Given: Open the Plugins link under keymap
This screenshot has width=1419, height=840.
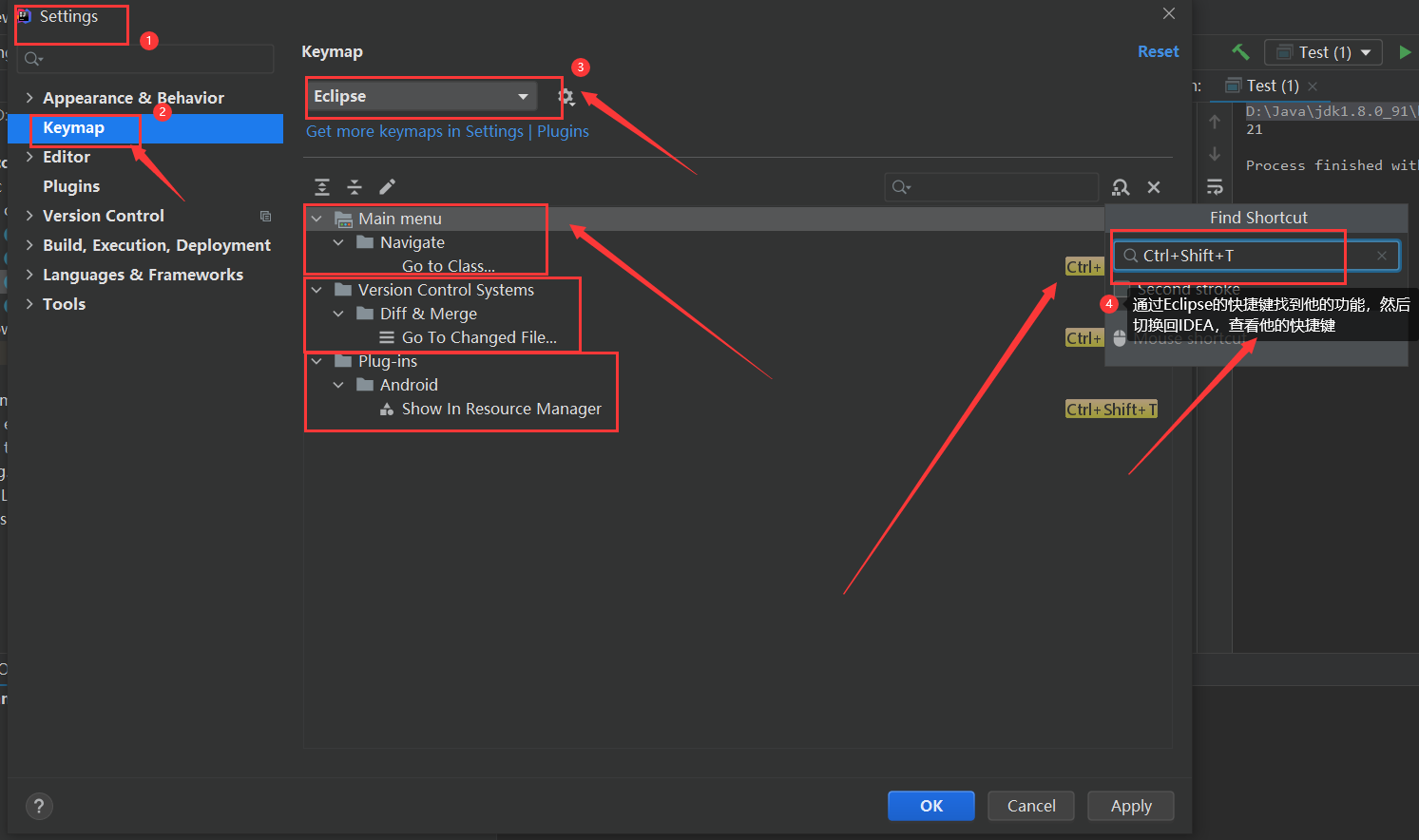Looking at the screenshot, I should [563, 131].
